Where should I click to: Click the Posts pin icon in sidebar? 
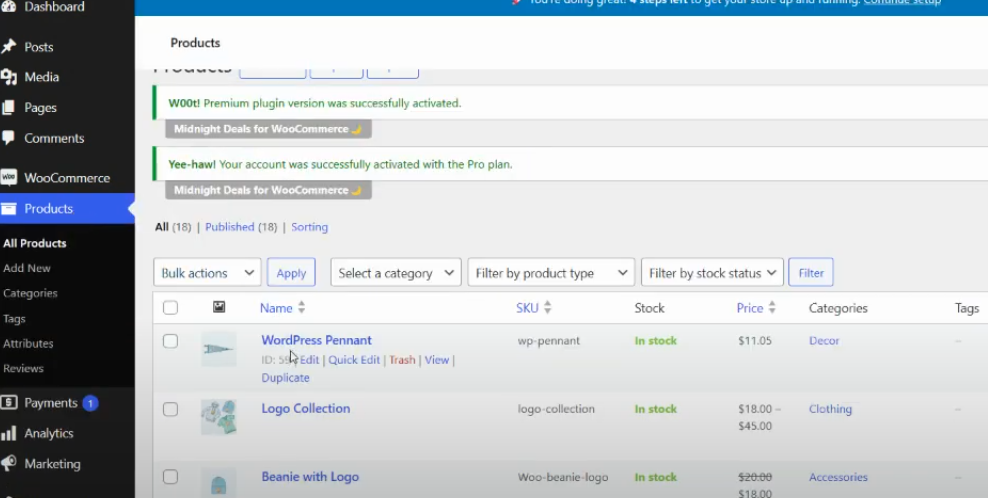(x=9, y=47)
